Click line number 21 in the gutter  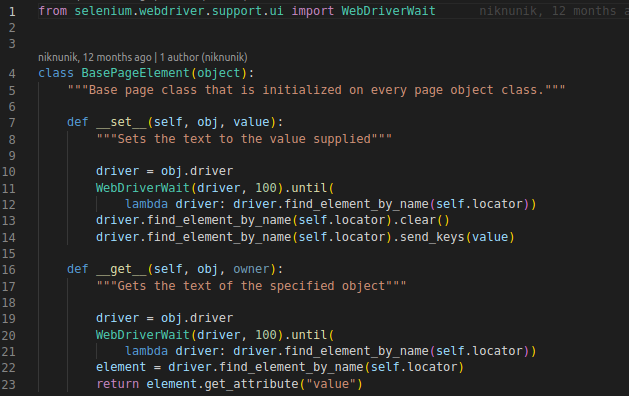9,352
